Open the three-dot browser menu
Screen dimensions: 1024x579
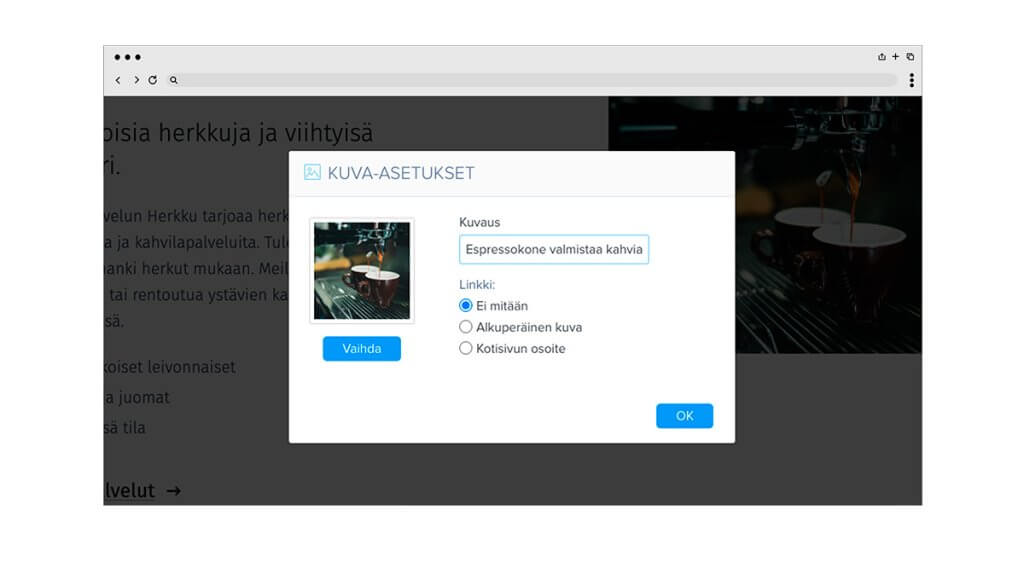click(912, 80)
